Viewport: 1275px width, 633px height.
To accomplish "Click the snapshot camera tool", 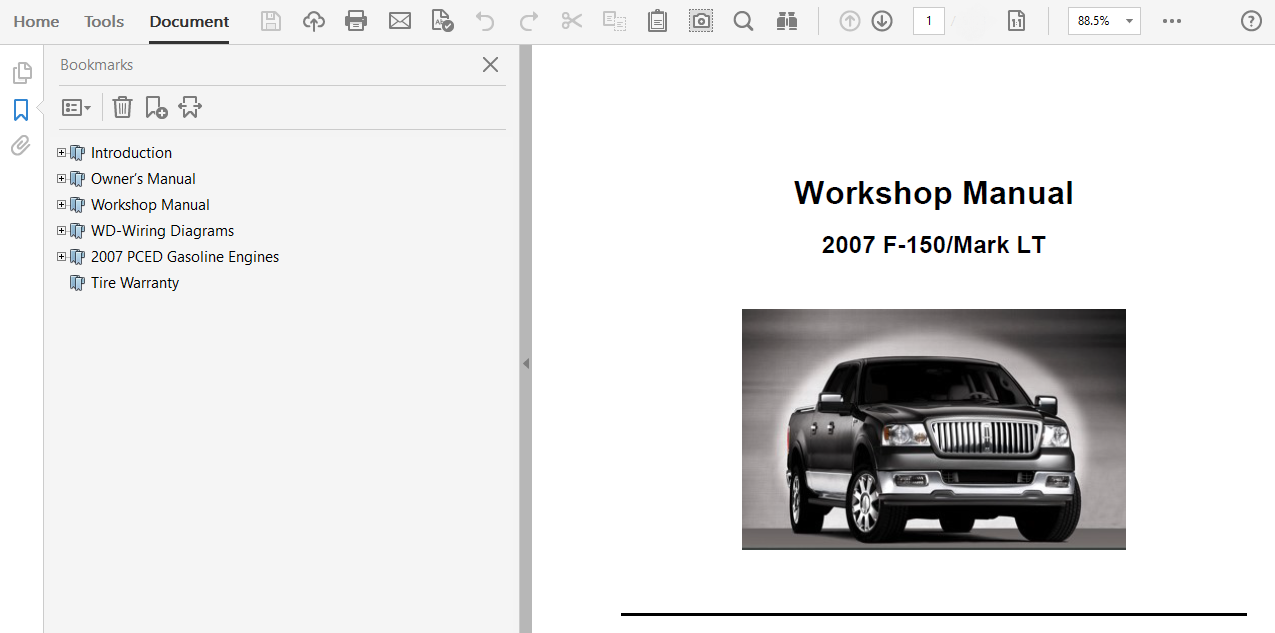I will pyautogui.click(x=701, y=21).
